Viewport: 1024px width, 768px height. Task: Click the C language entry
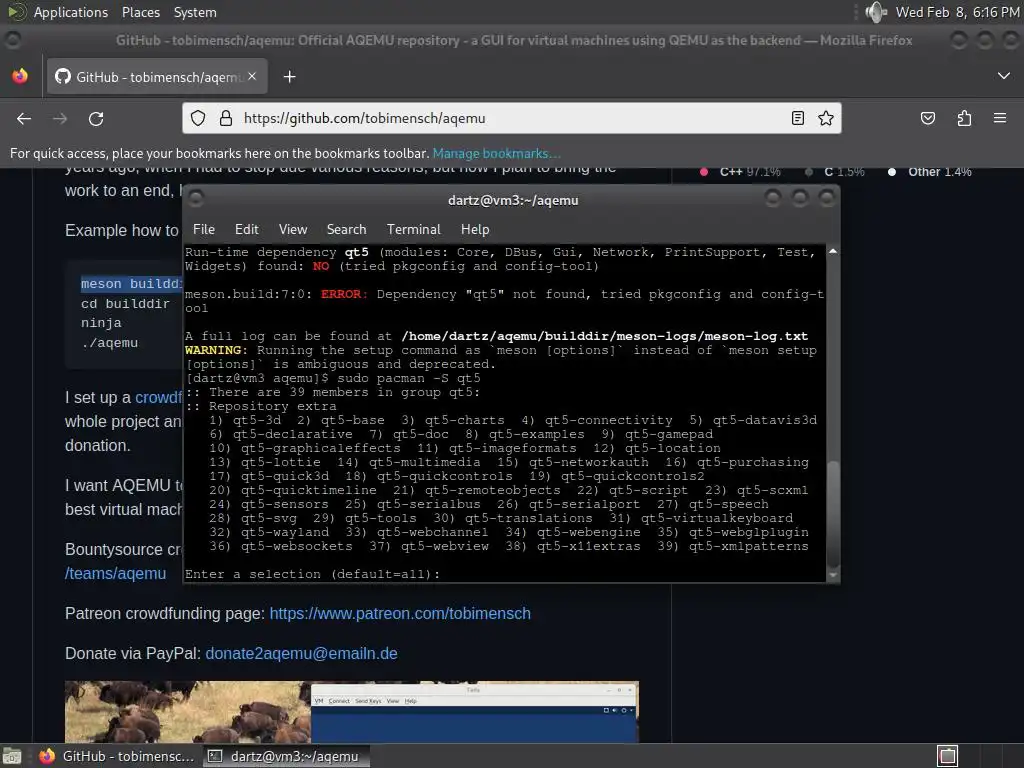(x=835, y=172)
